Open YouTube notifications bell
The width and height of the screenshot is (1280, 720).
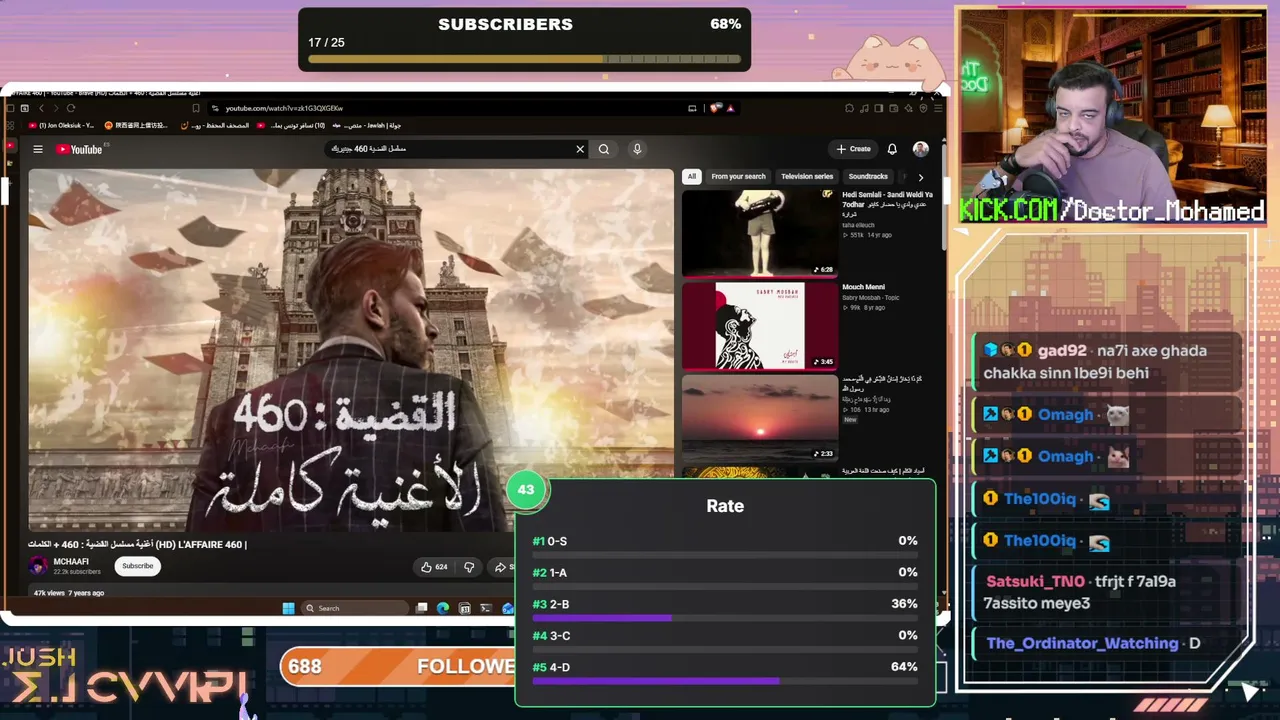click(x=892, y=149)
